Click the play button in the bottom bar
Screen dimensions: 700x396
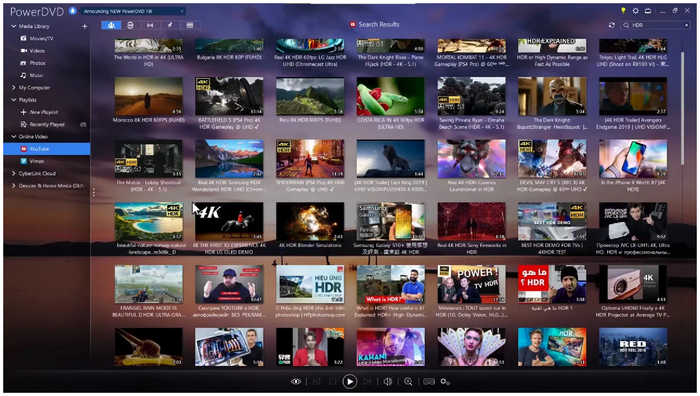[350, 382]
